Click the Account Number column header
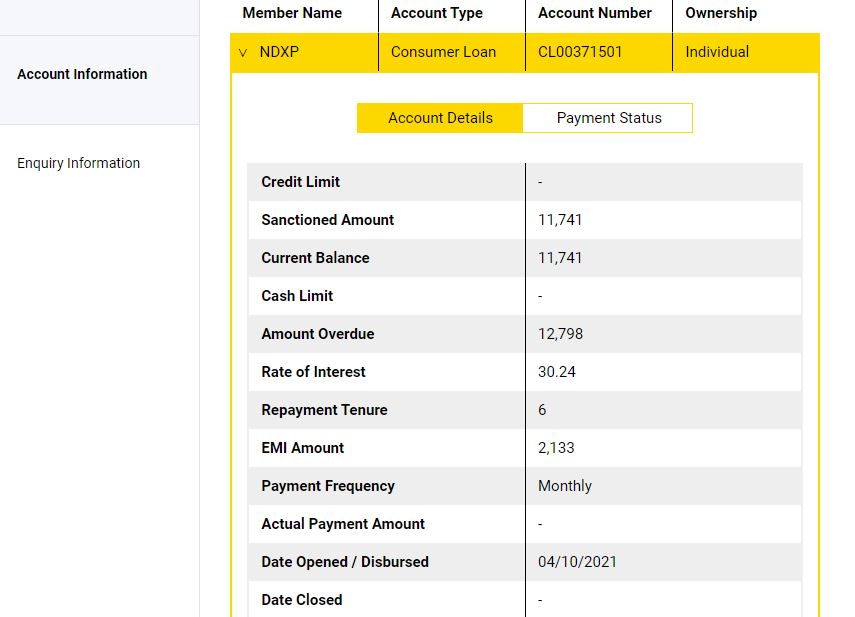This screenshot has width=855, height=617. (x=595, y=13)
